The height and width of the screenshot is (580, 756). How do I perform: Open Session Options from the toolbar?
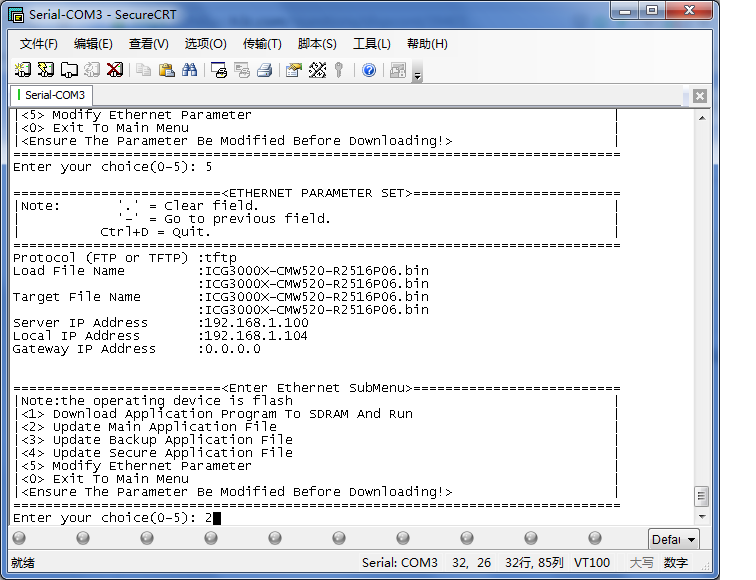[294, 70]
